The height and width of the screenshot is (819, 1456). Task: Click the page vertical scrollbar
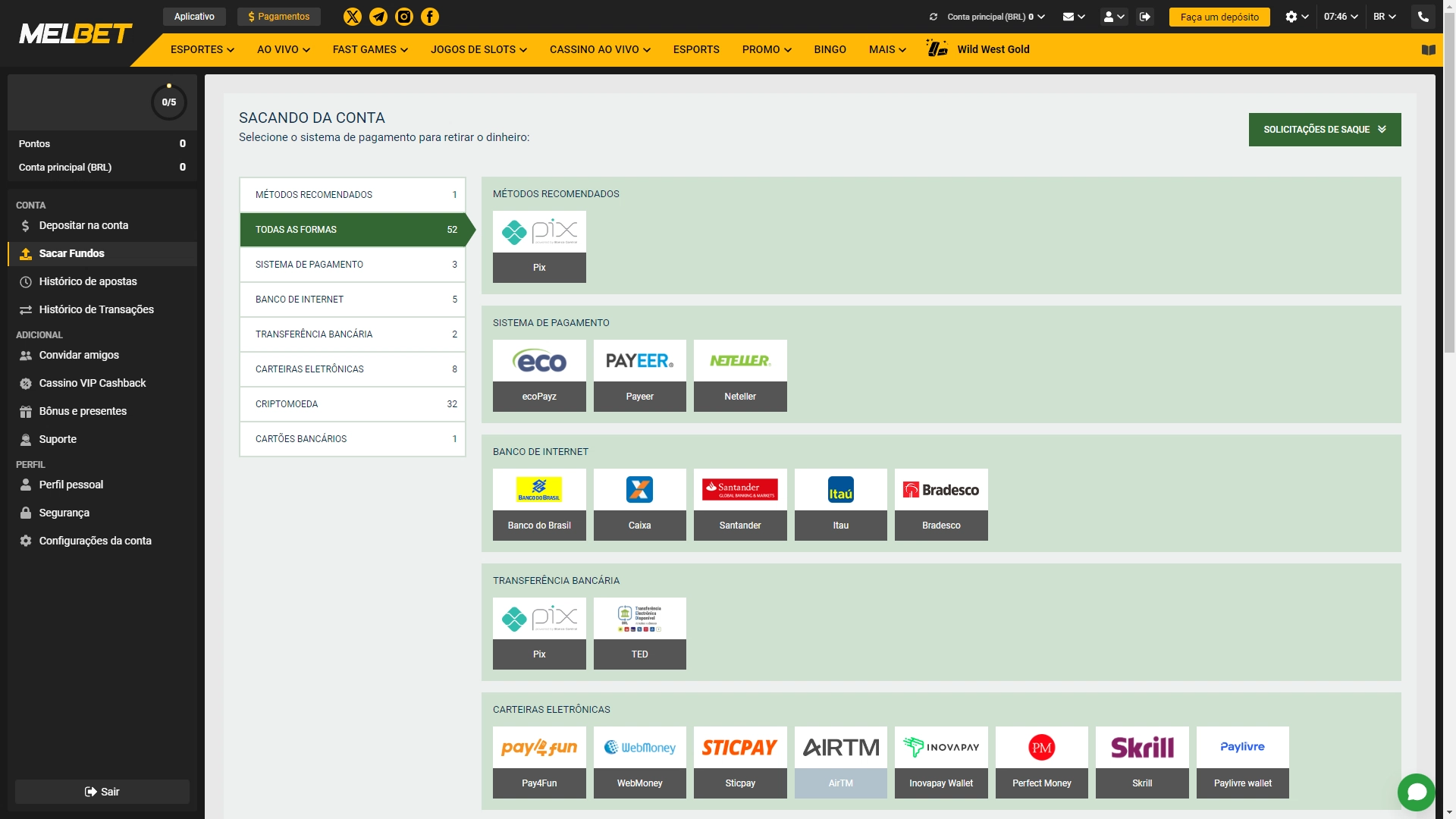[x=1449, y=182]
